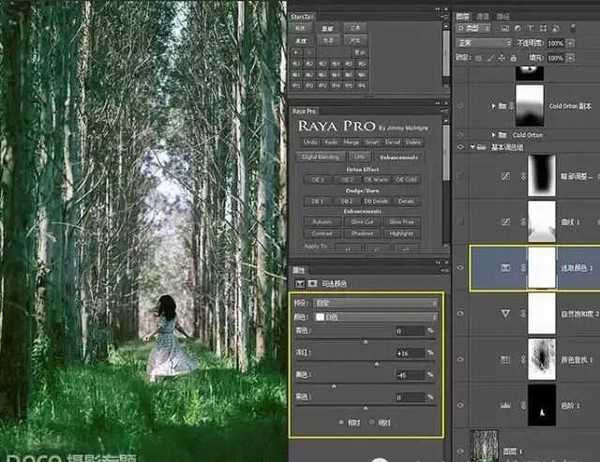
Task: Click the Vibrance adjustment layer triangle icon
Action: pyautogui.click(x=505, y=312)
